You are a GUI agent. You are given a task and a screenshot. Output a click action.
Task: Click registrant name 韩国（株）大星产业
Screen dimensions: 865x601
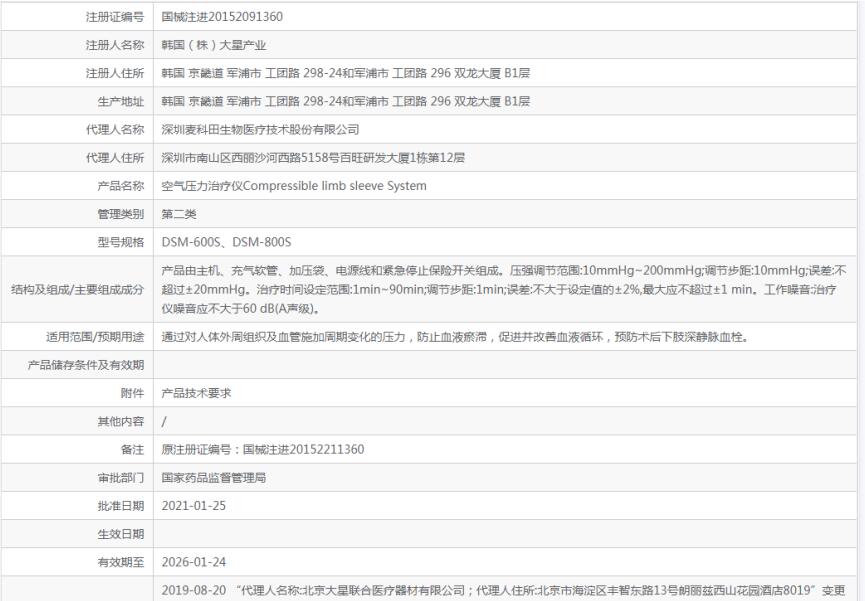coord(213,45)
